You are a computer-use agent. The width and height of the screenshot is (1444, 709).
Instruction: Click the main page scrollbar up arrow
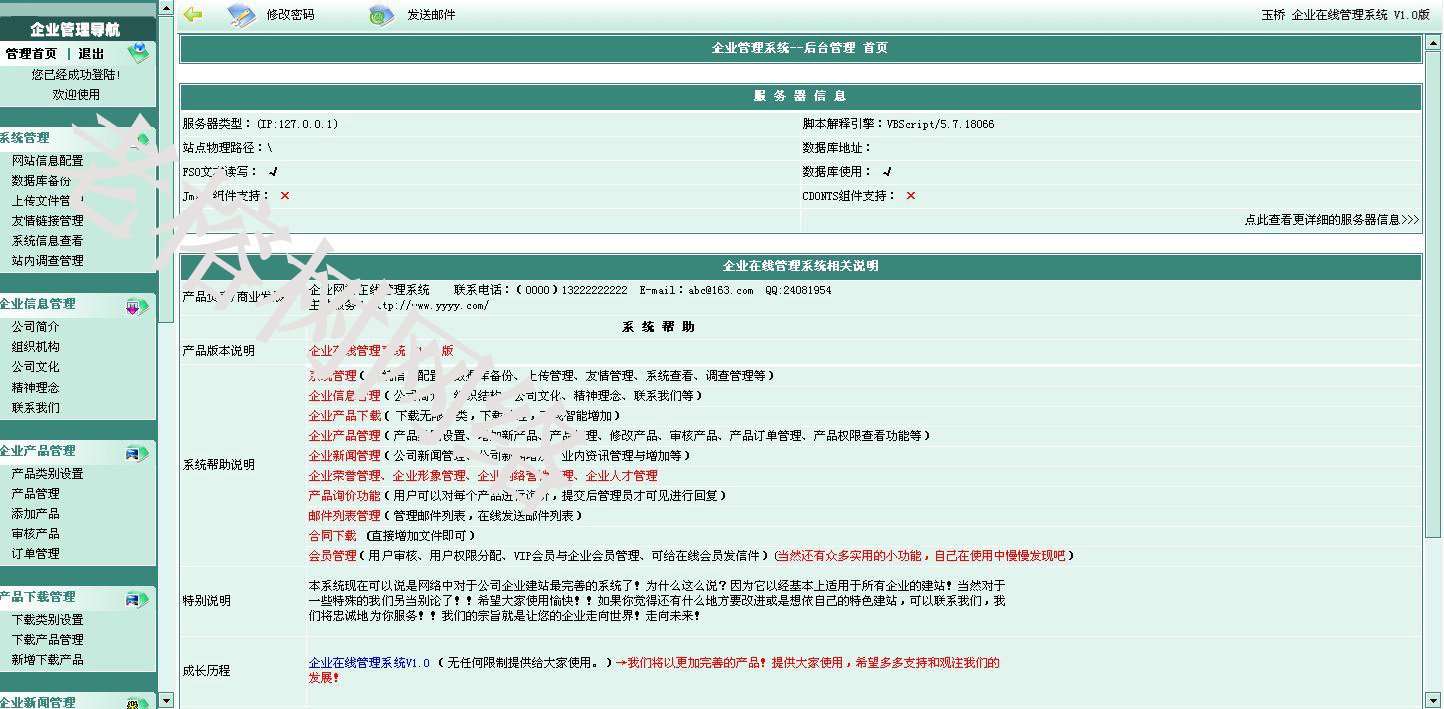[x=1434, y=41]
